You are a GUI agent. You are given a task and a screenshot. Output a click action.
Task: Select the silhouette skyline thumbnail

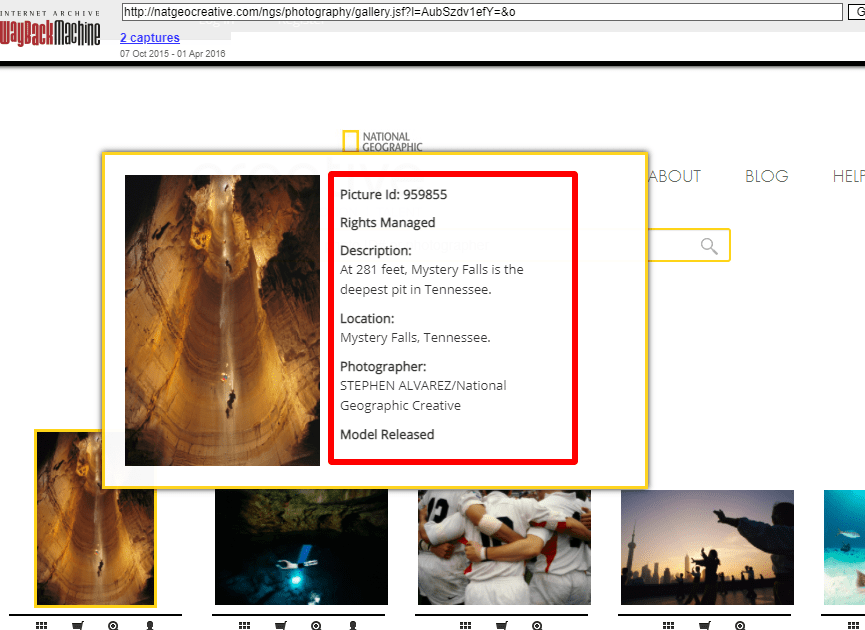pyautogui.click(x=706, y=548)
